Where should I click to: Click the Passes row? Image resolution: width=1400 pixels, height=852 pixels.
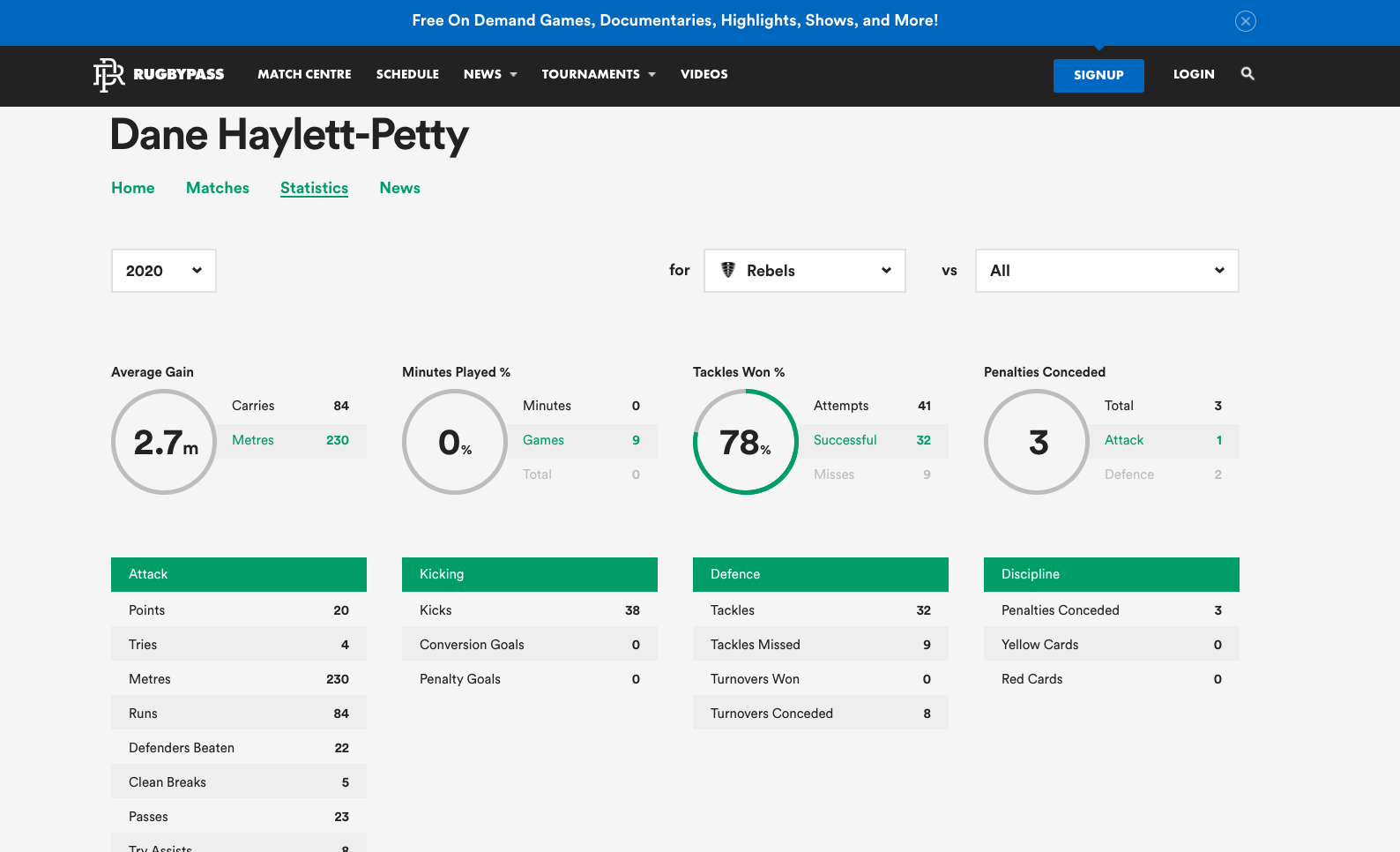pos(239,817)
